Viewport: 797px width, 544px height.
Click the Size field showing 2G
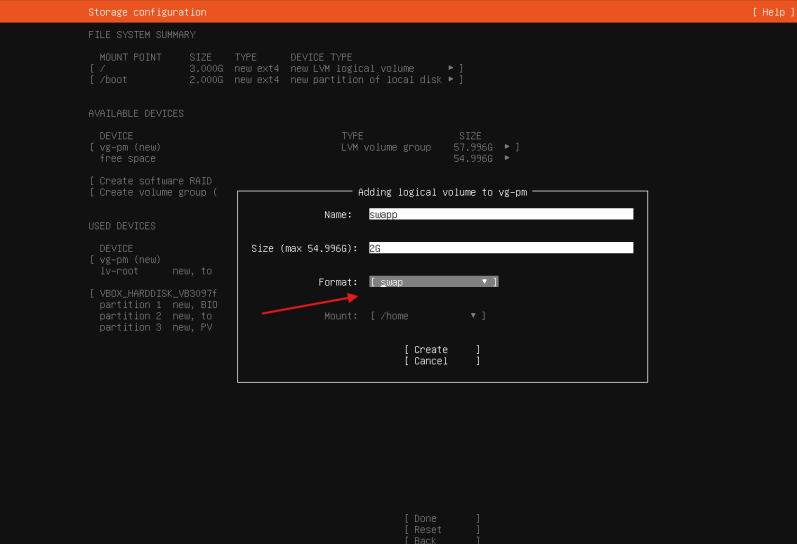500,248
